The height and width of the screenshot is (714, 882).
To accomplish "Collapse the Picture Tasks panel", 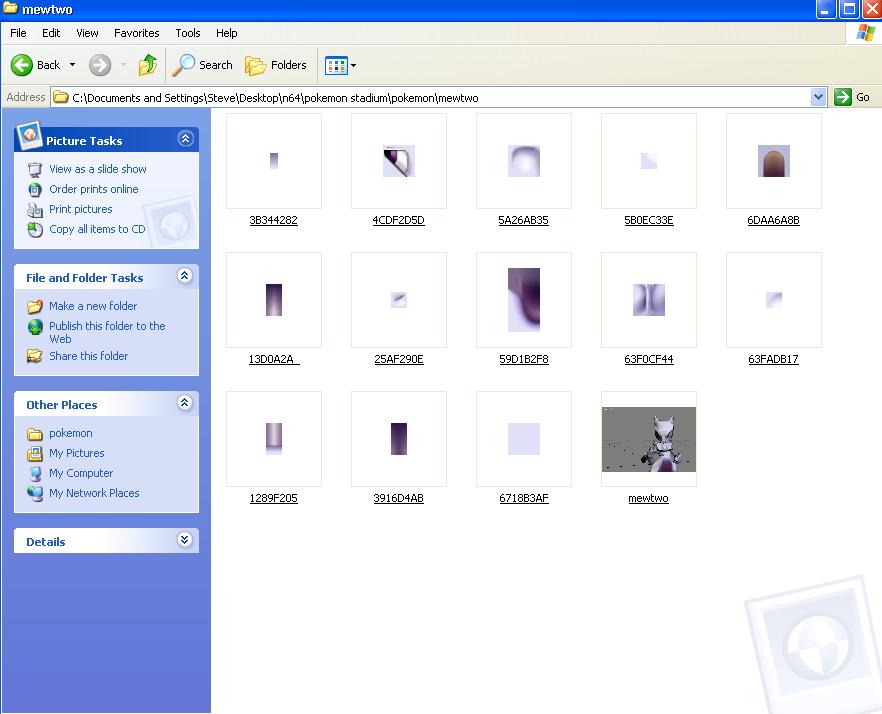I will (x=184, y=139).
